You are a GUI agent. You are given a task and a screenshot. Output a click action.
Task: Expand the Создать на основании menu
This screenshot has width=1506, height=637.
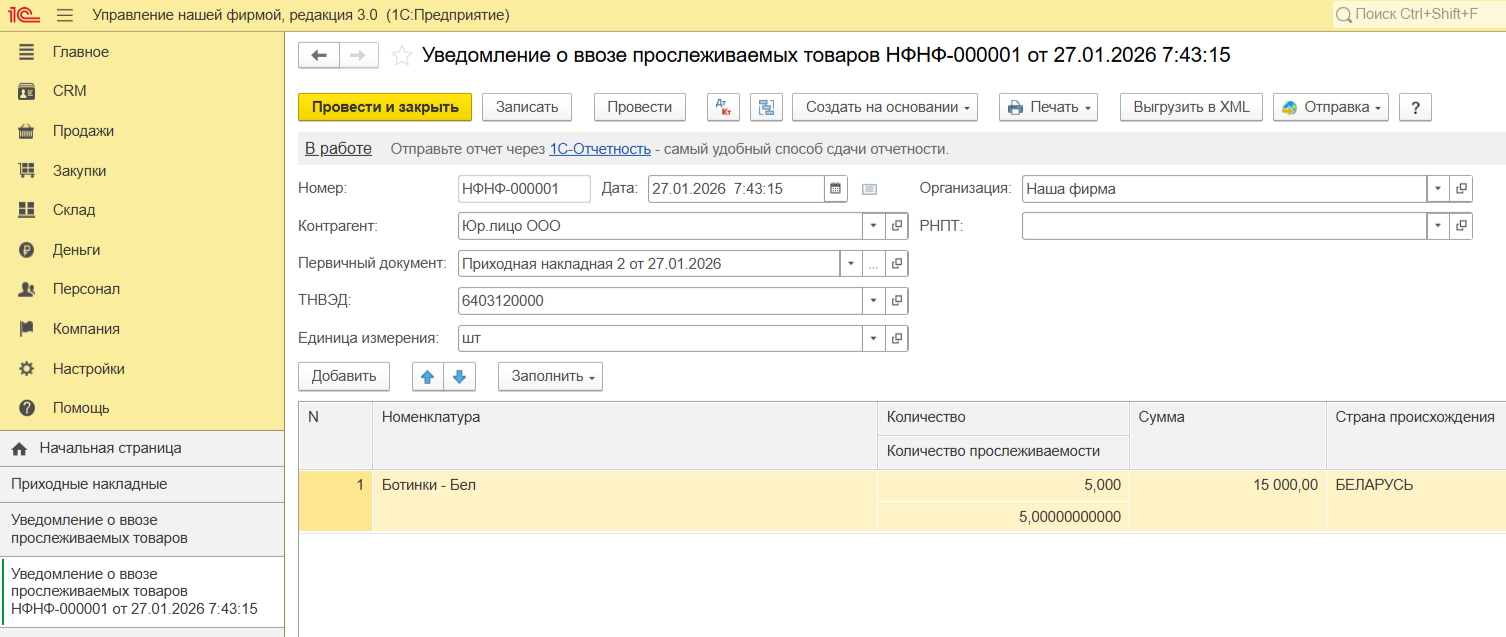click(884, 107)
